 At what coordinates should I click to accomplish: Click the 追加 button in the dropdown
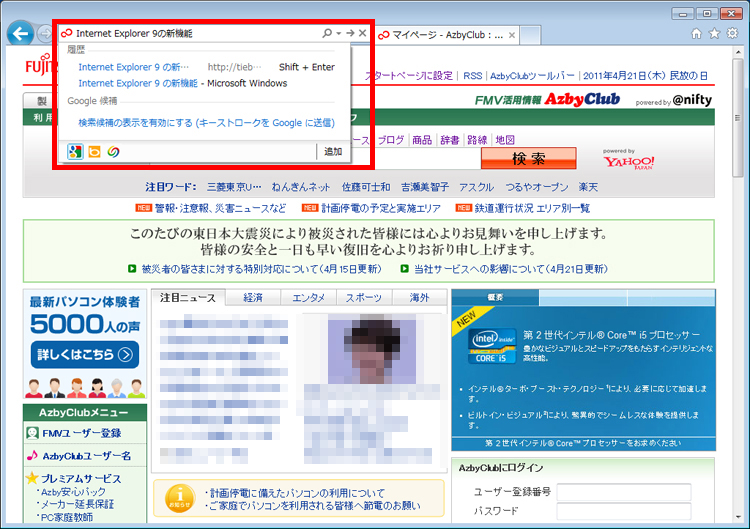tap(333, 152)
